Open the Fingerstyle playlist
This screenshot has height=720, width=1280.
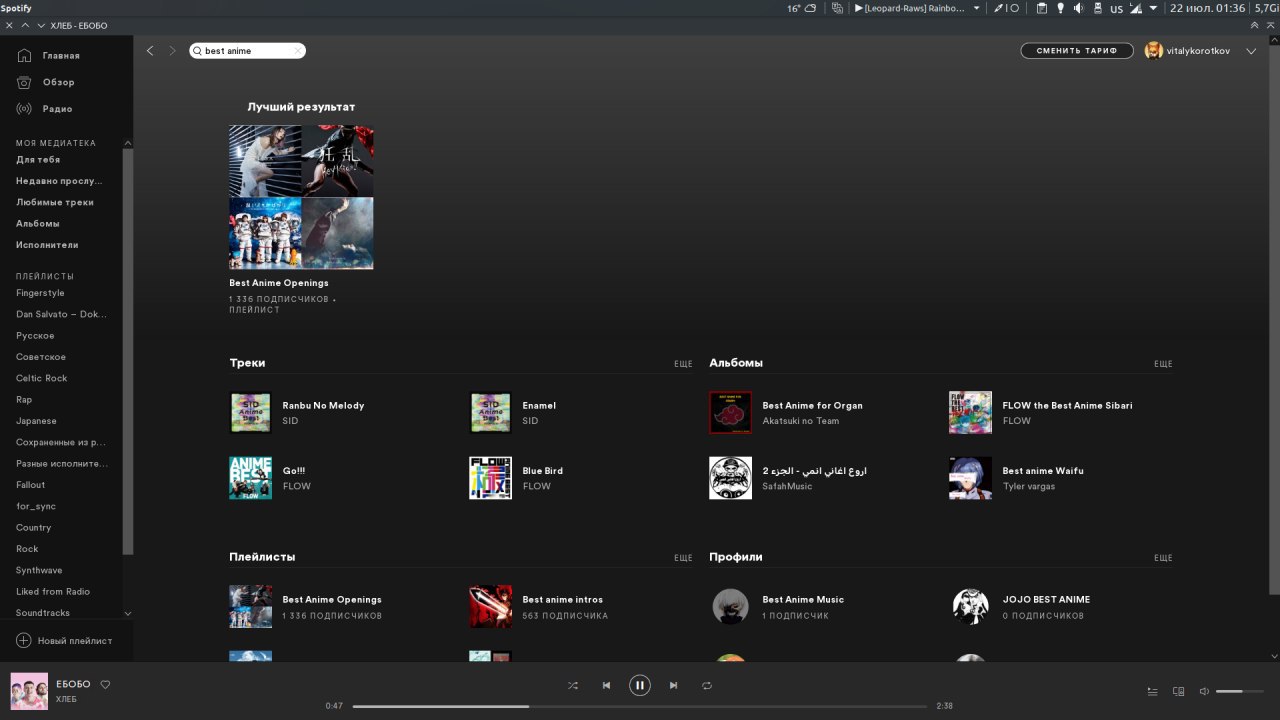[x=40, y=293]
